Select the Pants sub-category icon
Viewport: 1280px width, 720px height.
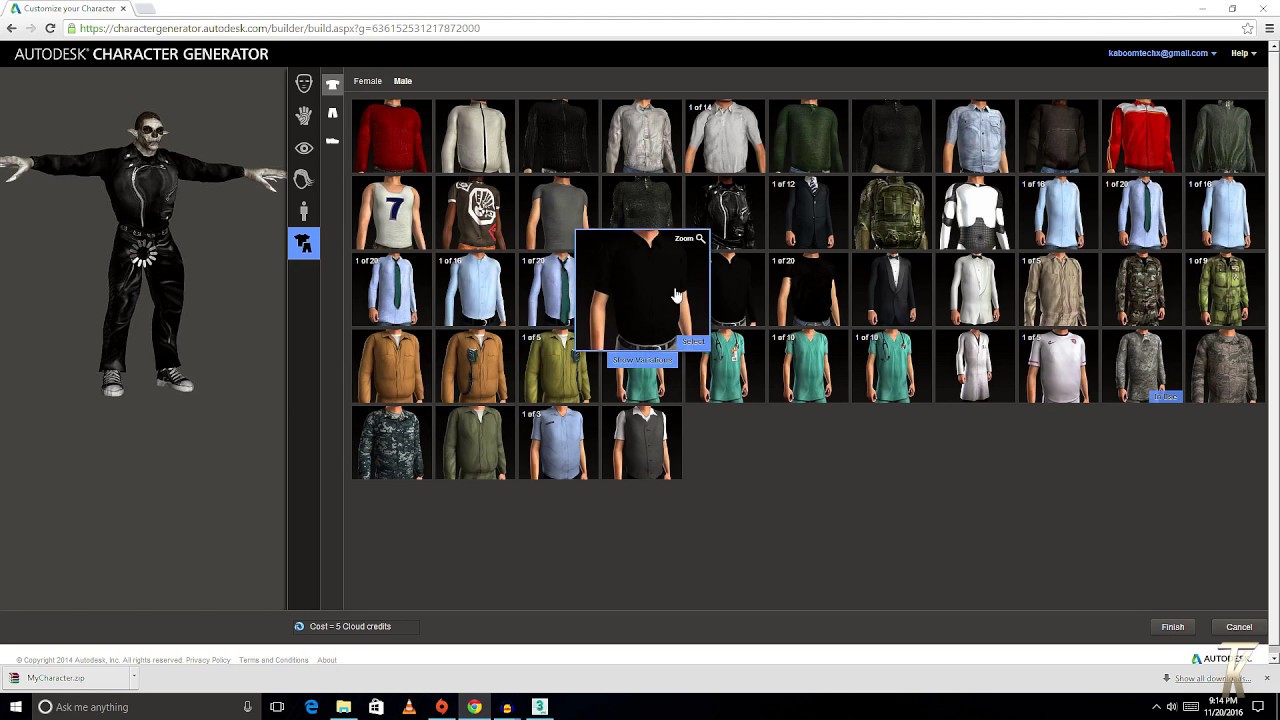click(x=333, y=113)
